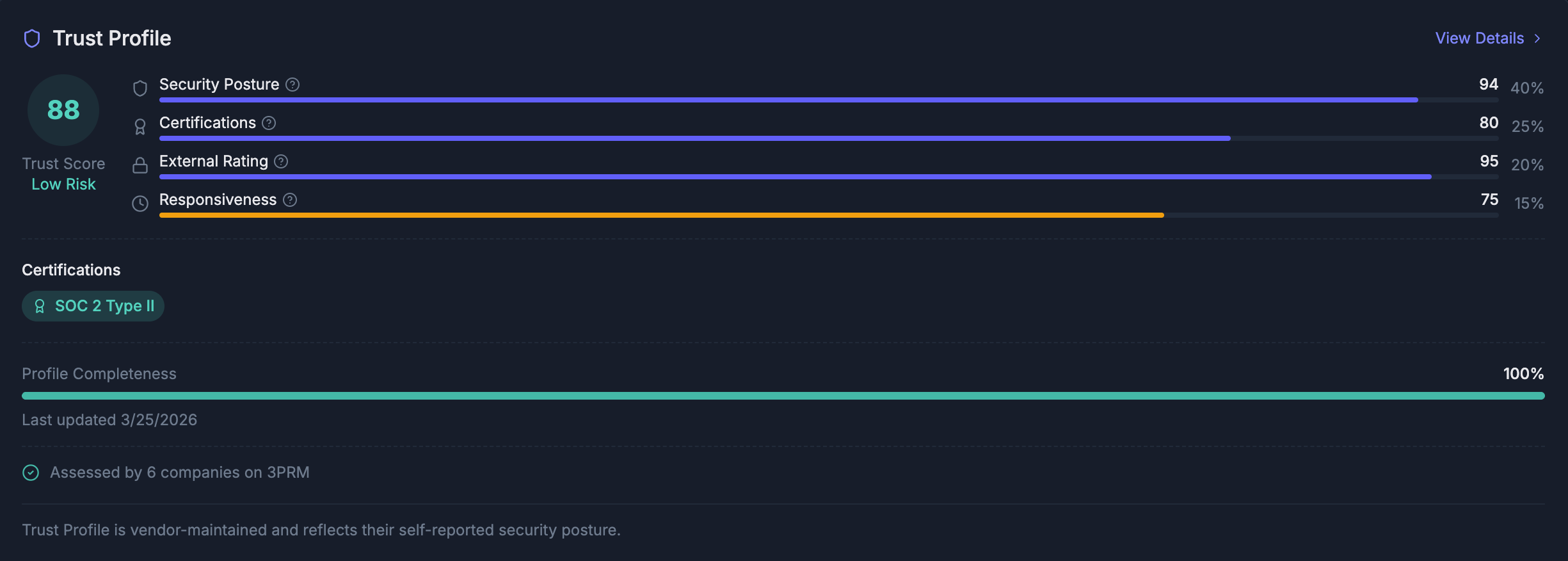Click the award icon inside SOC 2 Type II badge
Viewport: 1568px width, 561px height.
[x=40, y=306]
